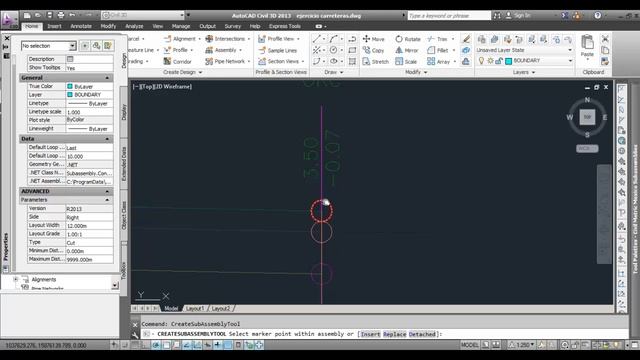Toggle layer on/off lightbulb for BOUNDARY

481,61
